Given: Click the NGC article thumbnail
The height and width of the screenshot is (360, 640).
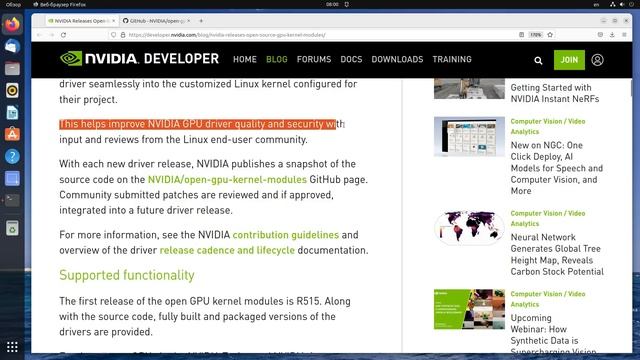Looking at the screenshot, I should pos(469,136).
